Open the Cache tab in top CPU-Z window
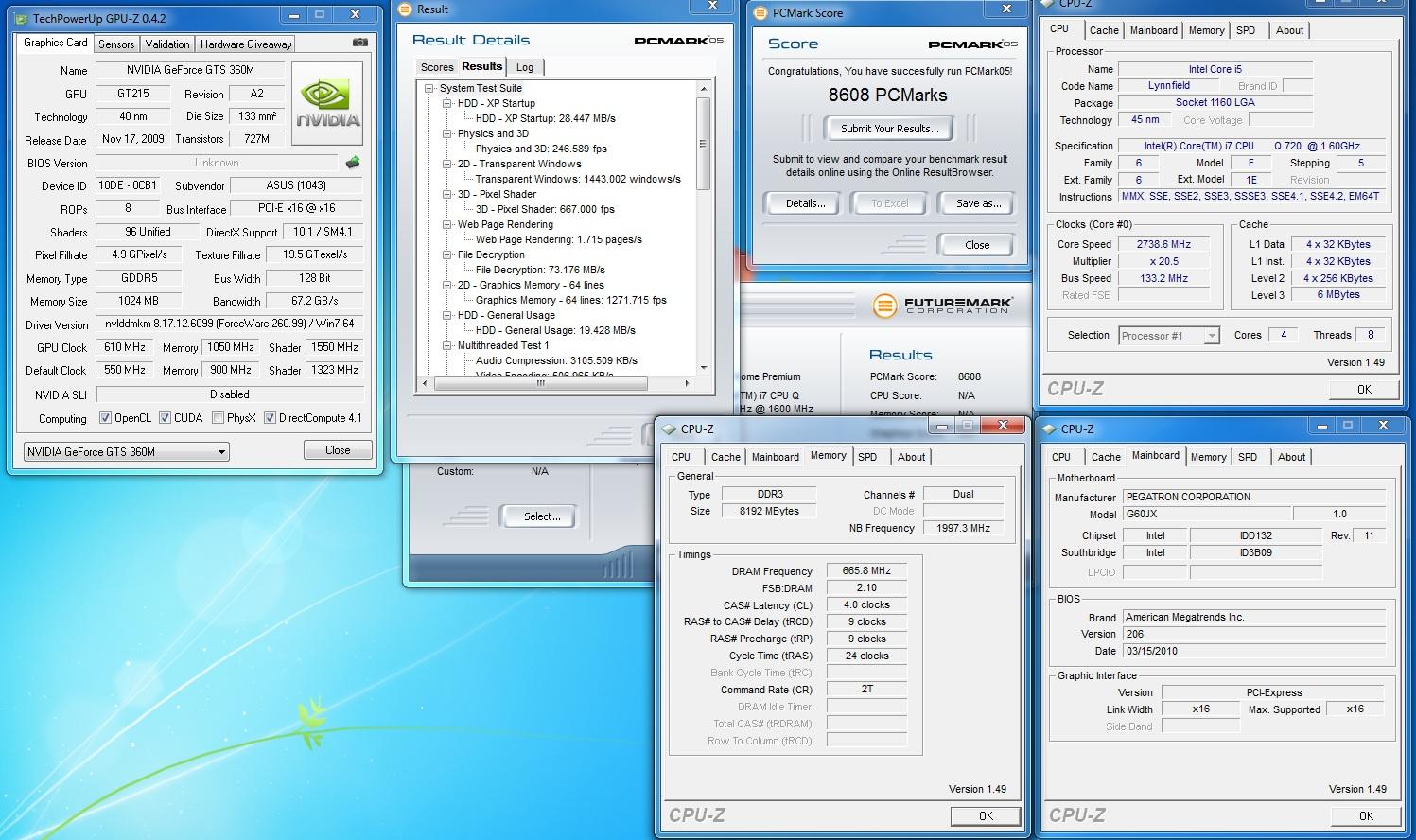The height and width of the screenshot is (840, 1416). pyautogui.click(x=1104, y=30)
